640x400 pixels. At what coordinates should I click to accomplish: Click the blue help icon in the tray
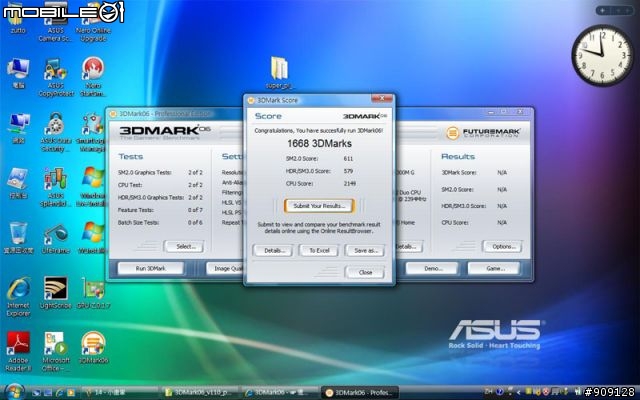click(500, 391)
